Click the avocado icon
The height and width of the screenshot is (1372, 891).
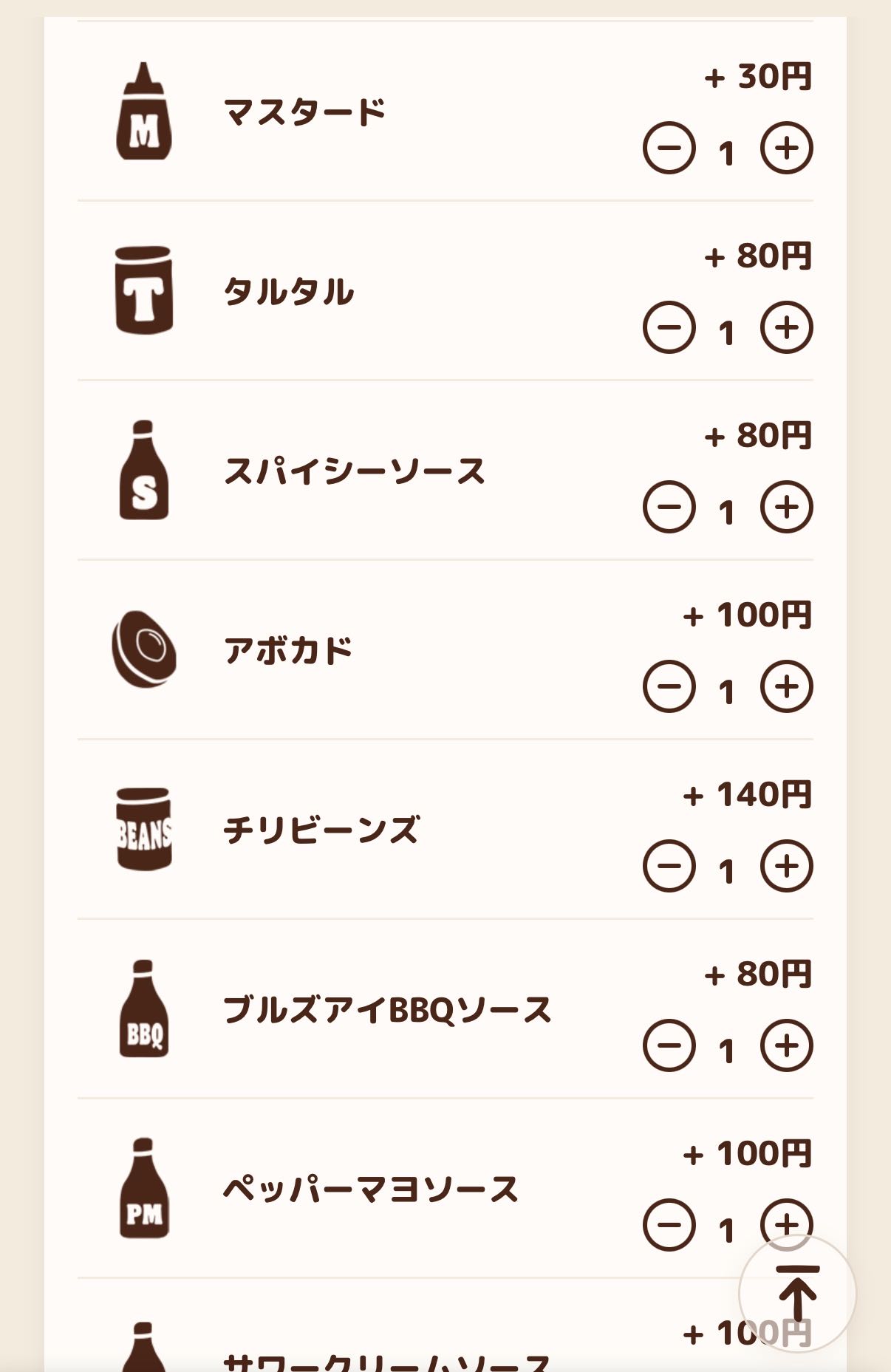click(x=144, y=649)
